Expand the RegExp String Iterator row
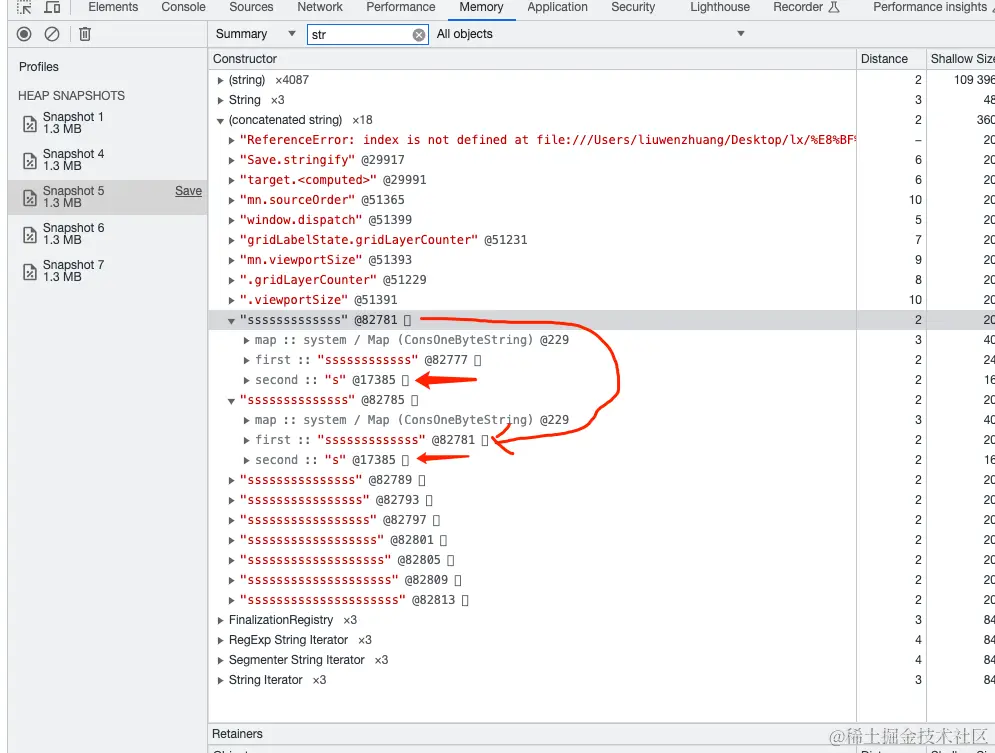This screenshot has width=995, height=753. click(x=220, y=640)
